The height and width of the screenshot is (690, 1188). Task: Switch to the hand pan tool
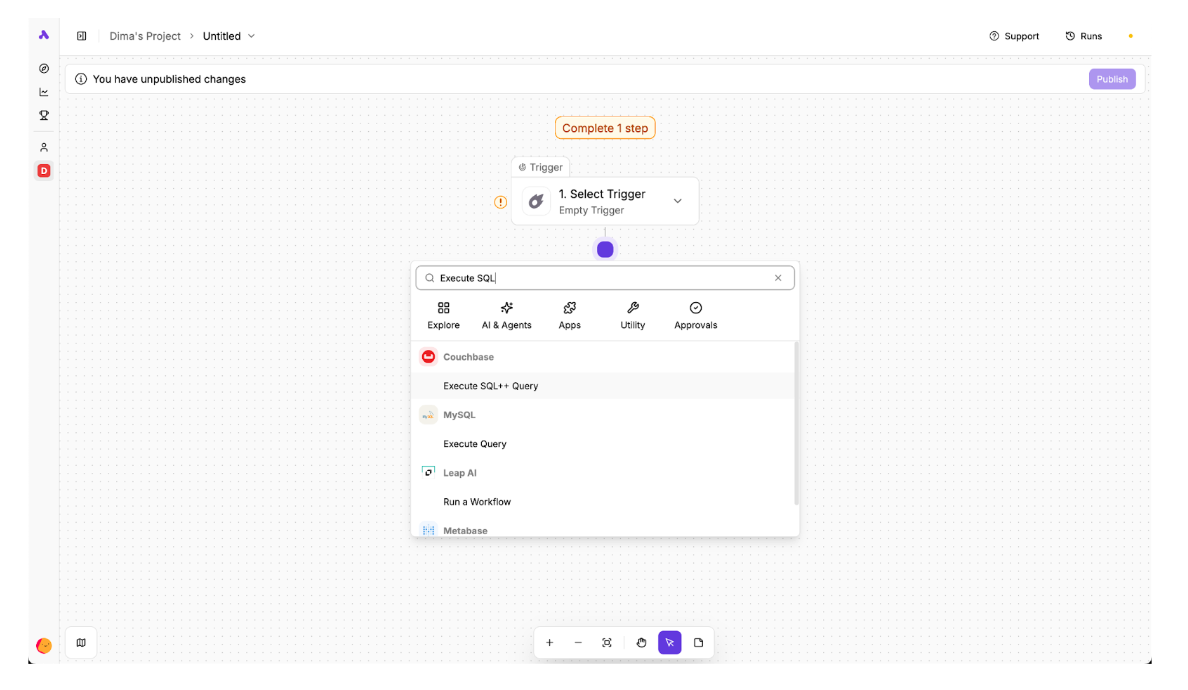tap(642, 643)
